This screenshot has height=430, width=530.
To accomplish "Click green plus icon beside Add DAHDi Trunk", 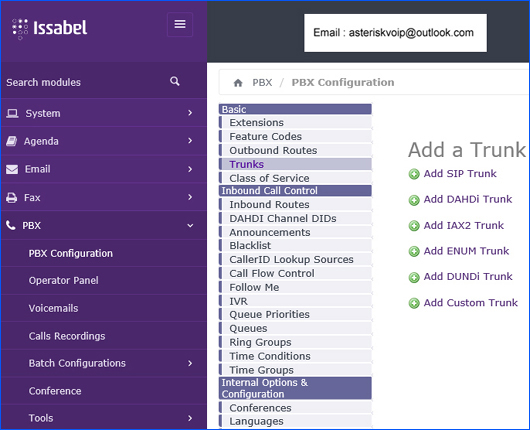I will click(414, 200).
